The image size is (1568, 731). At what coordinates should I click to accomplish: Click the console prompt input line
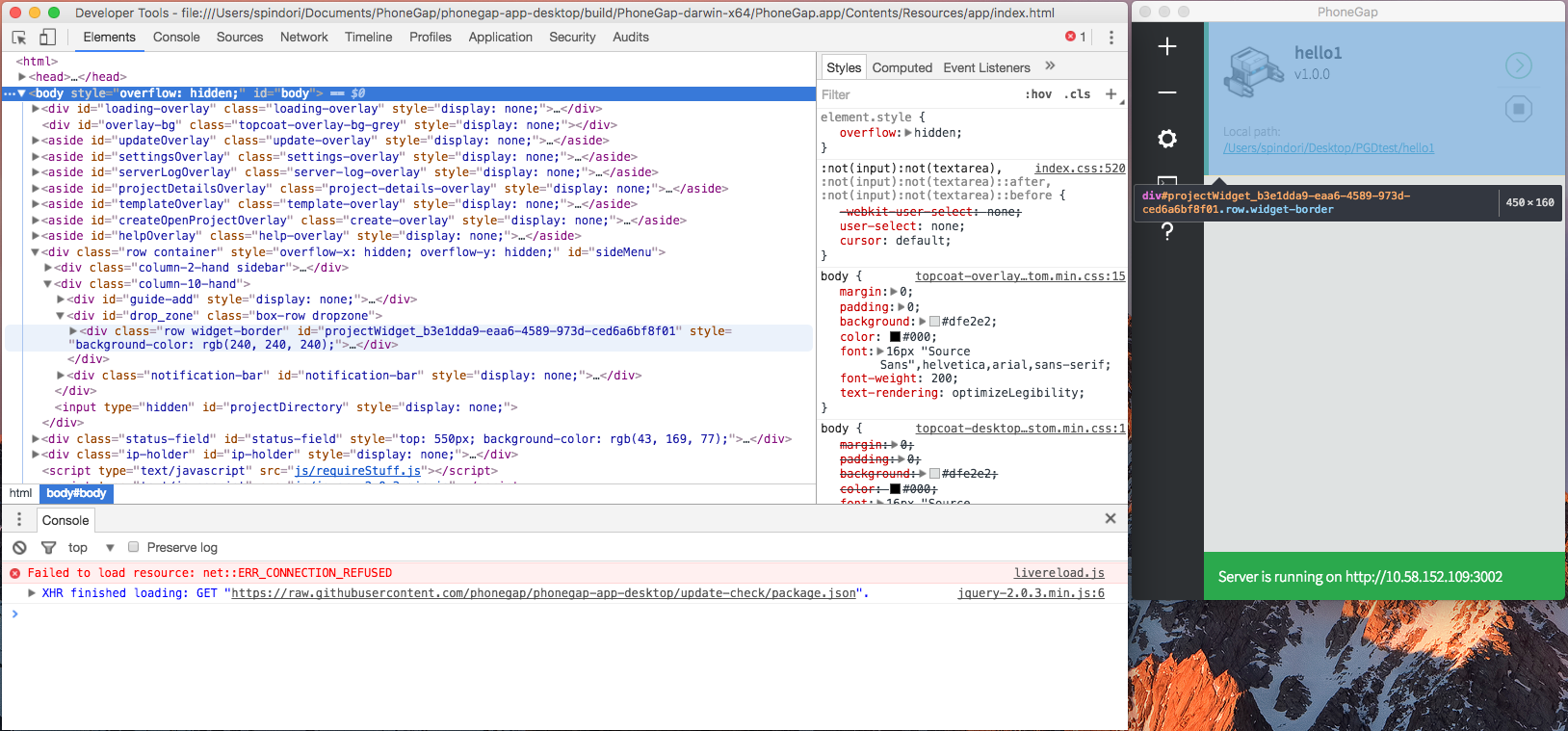click(568, 614)
